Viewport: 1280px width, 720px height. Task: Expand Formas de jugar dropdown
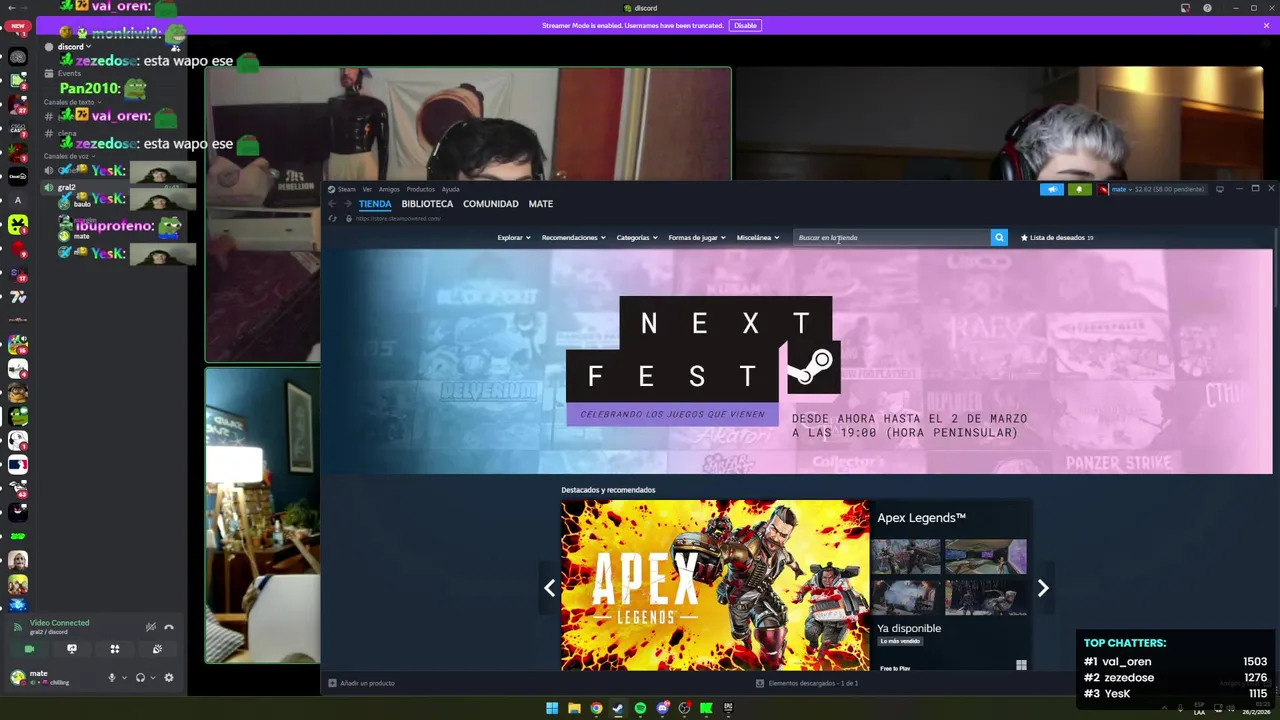pos(697,238)
